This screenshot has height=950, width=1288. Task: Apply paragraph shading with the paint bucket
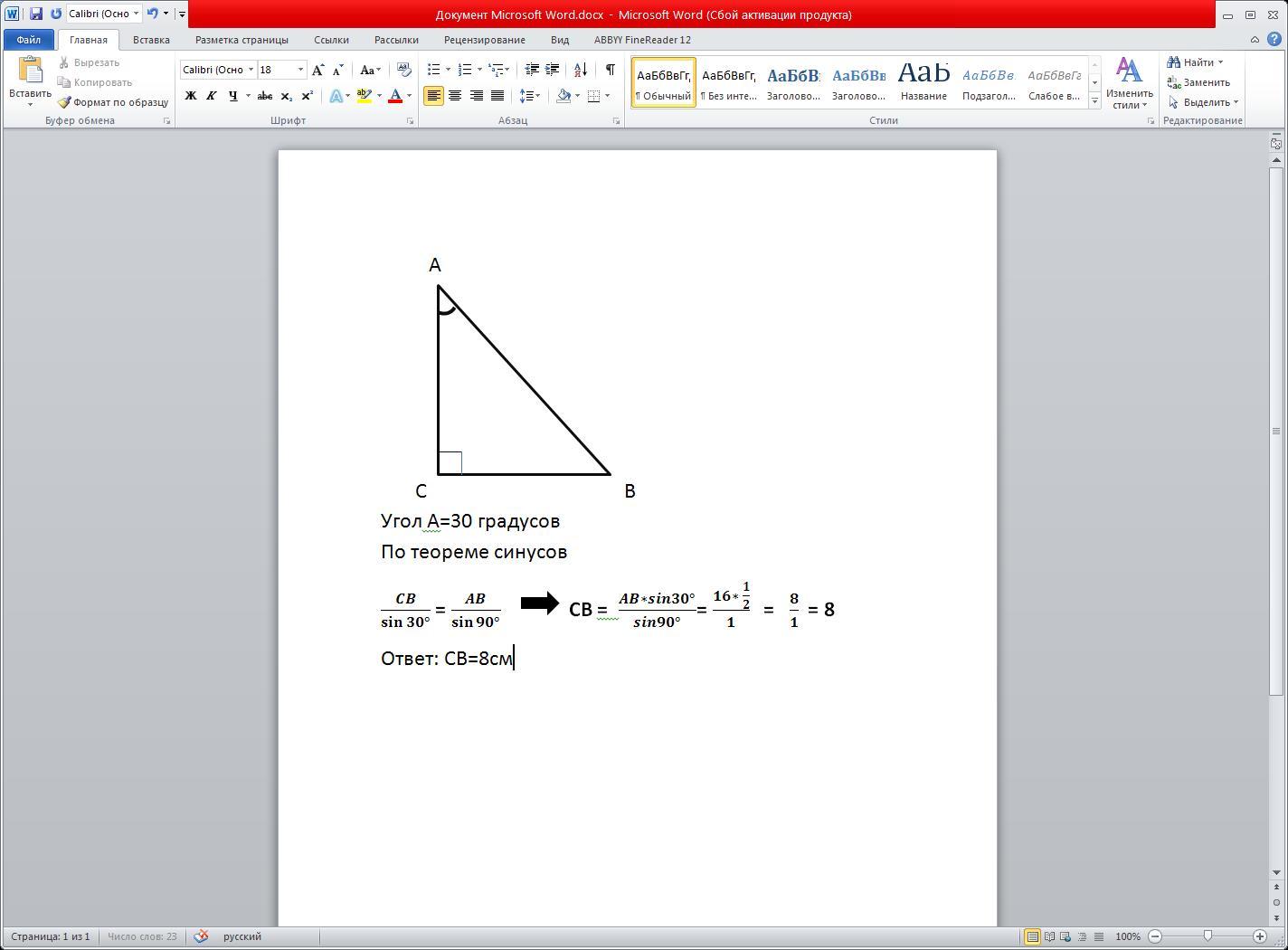tap(563, 96)
